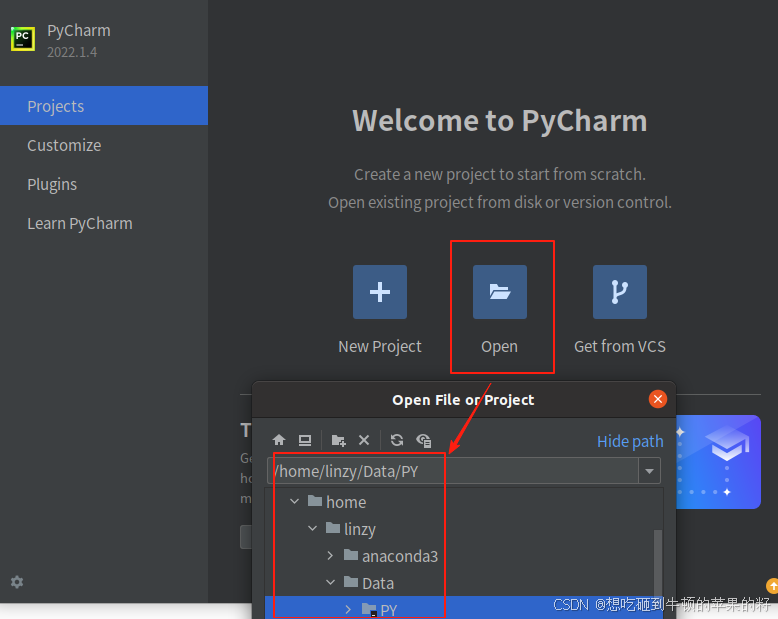This screenshot has height=619, width=778.
Task: Click the Get from VCS branch icon
Action: click(x=620, y=292)
